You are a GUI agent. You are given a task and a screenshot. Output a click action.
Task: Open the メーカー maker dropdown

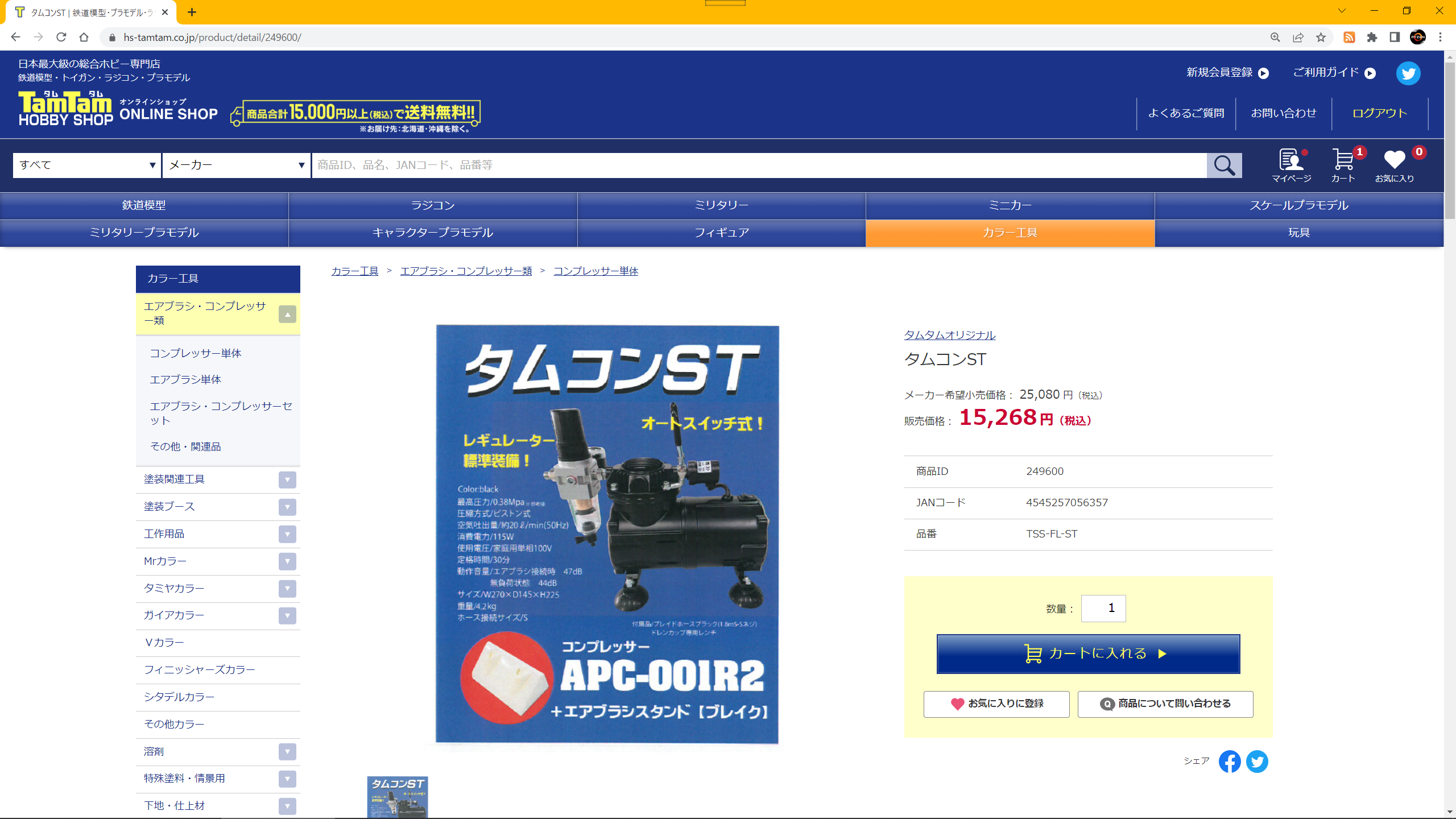click(x=237, y=165)
